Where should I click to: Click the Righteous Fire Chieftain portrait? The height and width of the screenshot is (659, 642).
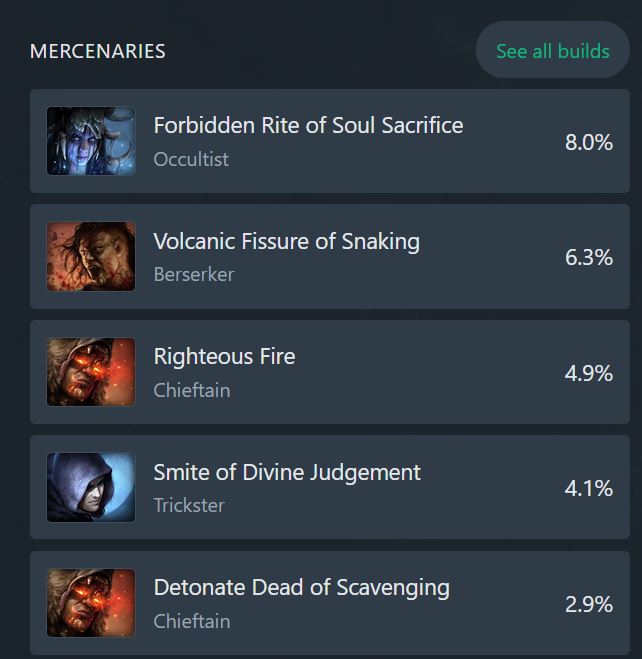[x=91, y=372]
